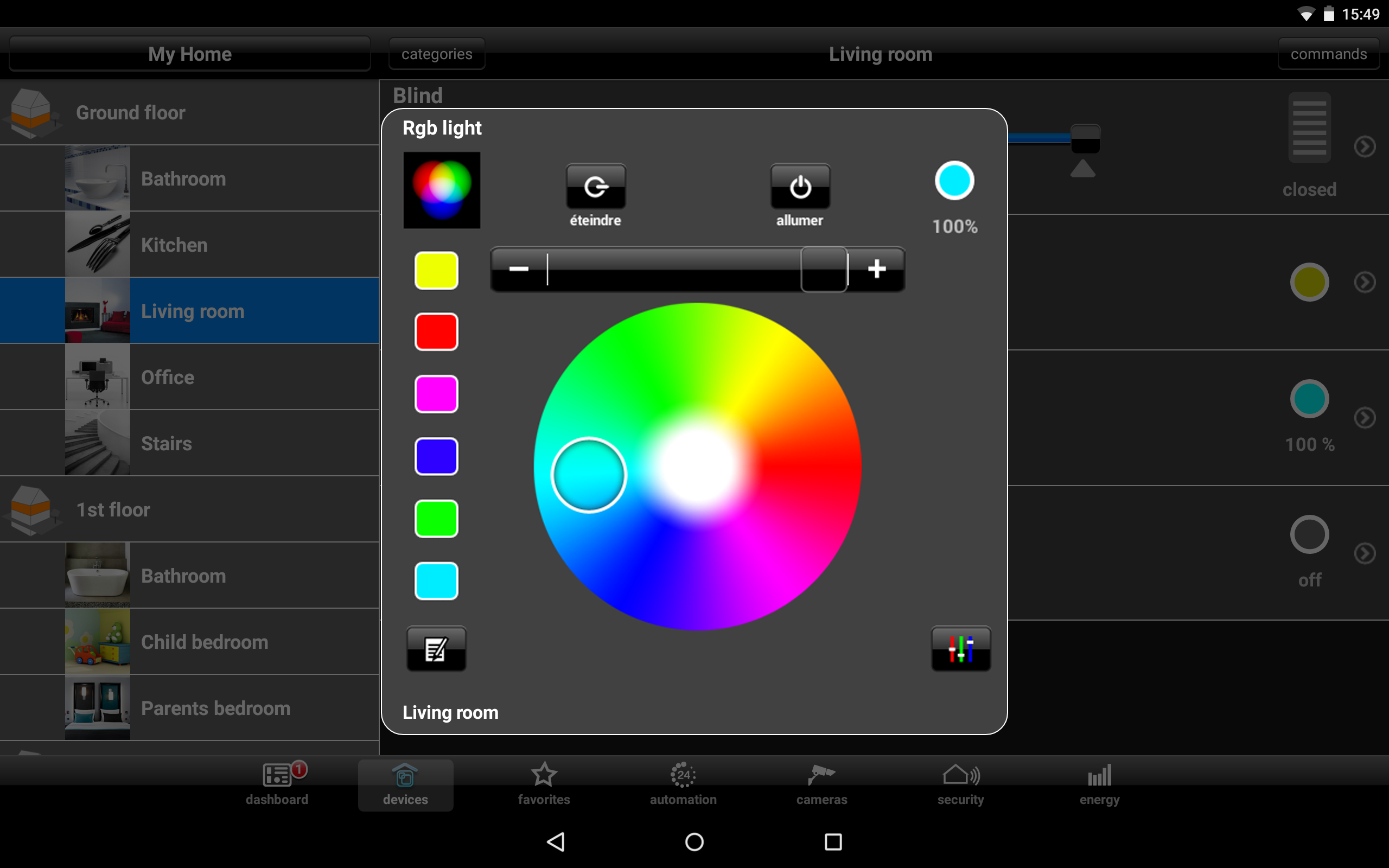1389x868 pixels.
Task: Toggle the light showing off status
Action: (x=1309, y=534)
